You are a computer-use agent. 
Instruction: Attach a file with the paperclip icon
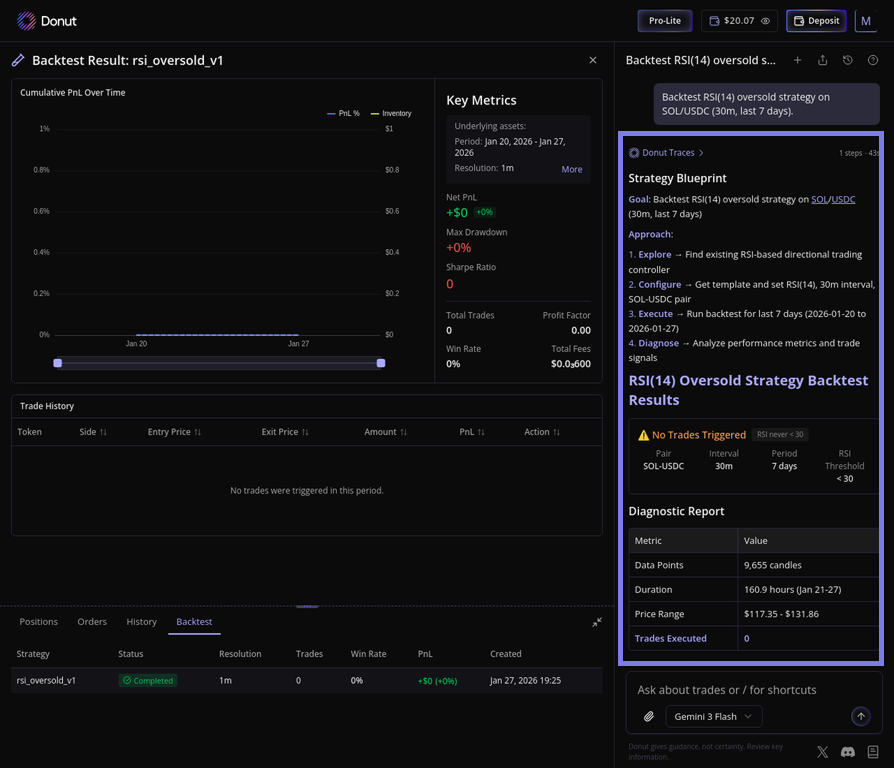(648, 716)
